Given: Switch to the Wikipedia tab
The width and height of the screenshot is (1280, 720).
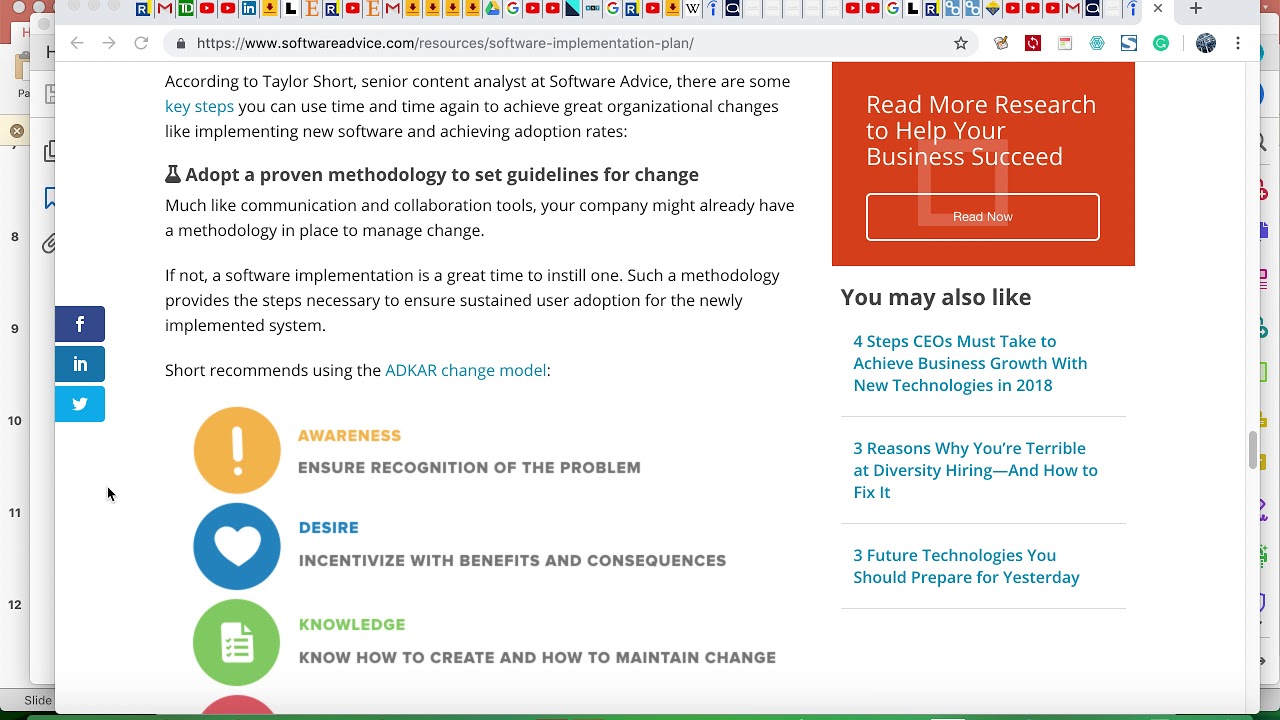Looking at the screenshot, I should pyautogui.click(x=692, y=9).
